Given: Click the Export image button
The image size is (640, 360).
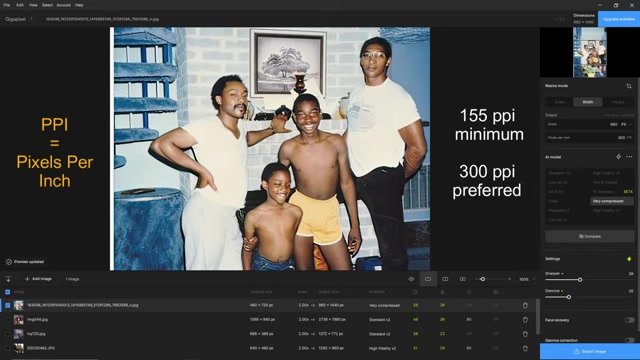Looking at the screenshot, I should coord(590,351).
